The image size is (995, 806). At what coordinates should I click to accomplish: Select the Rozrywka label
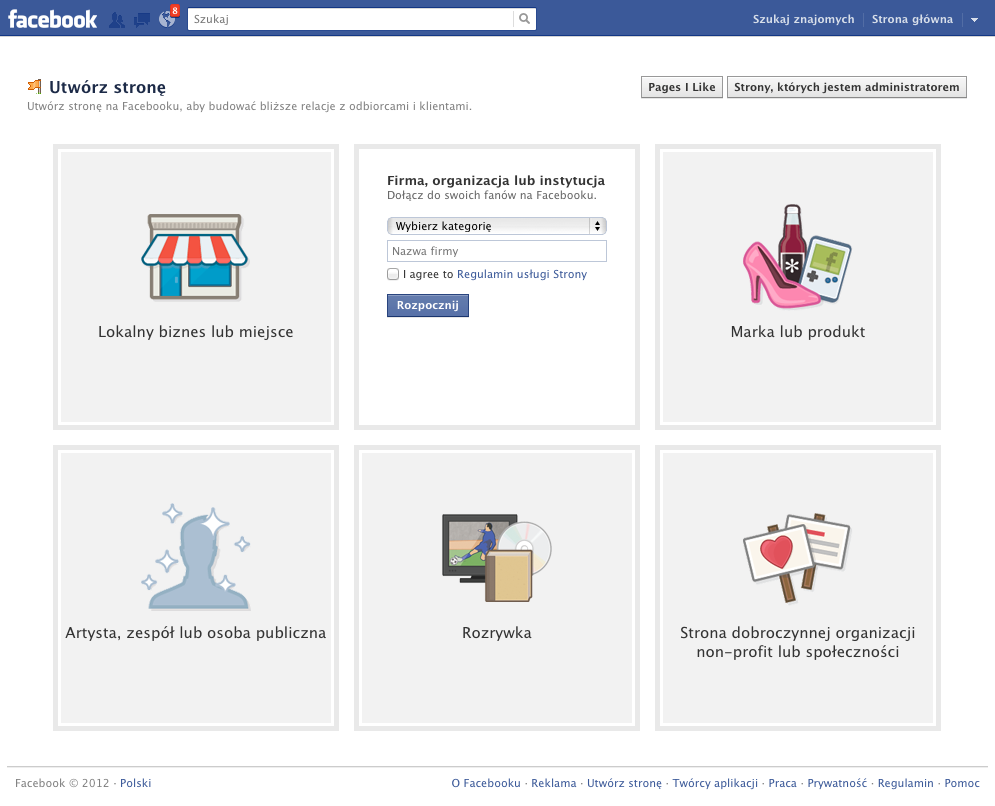497,633
